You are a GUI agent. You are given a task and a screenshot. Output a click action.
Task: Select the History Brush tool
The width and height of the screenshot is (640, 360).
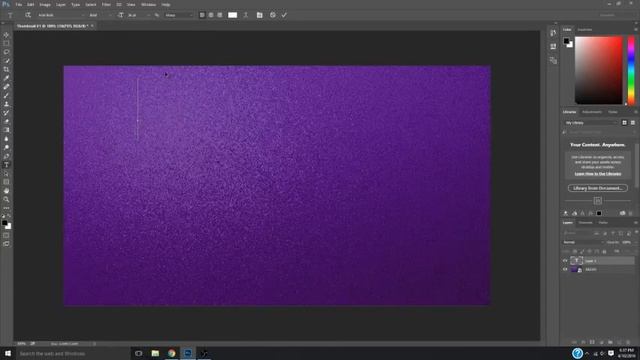click(x=6, y=113)
